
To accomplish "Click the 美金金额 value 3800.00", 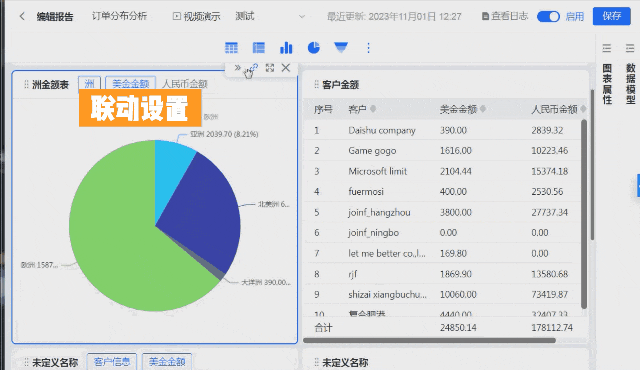I will pos(456,212).
